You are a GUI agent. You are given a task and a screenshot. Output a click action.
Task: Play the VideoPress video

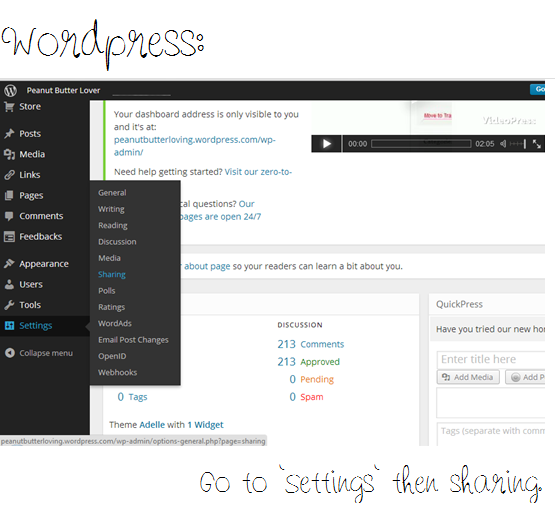point(326,144)
